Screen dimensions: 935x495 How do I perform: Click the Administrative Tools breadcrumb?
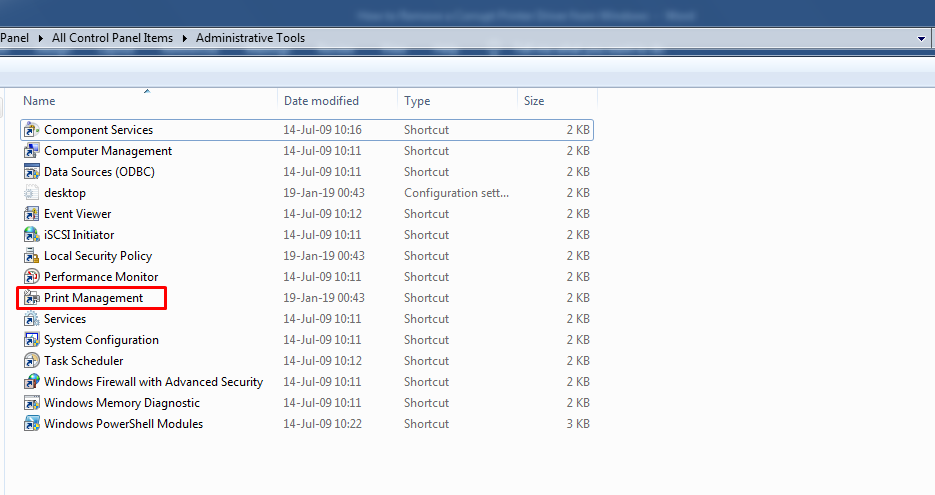250,38
